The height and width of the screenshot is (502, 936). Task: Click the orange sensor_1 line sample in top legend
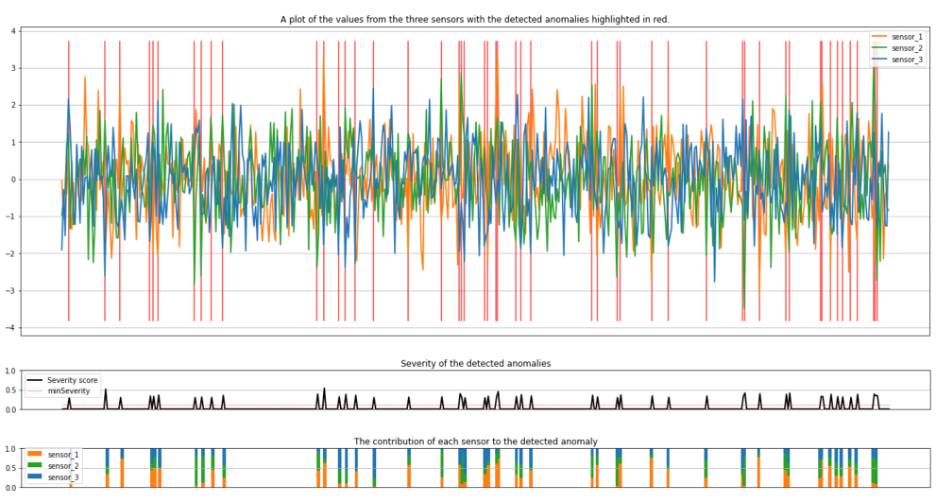coord(879,37)
